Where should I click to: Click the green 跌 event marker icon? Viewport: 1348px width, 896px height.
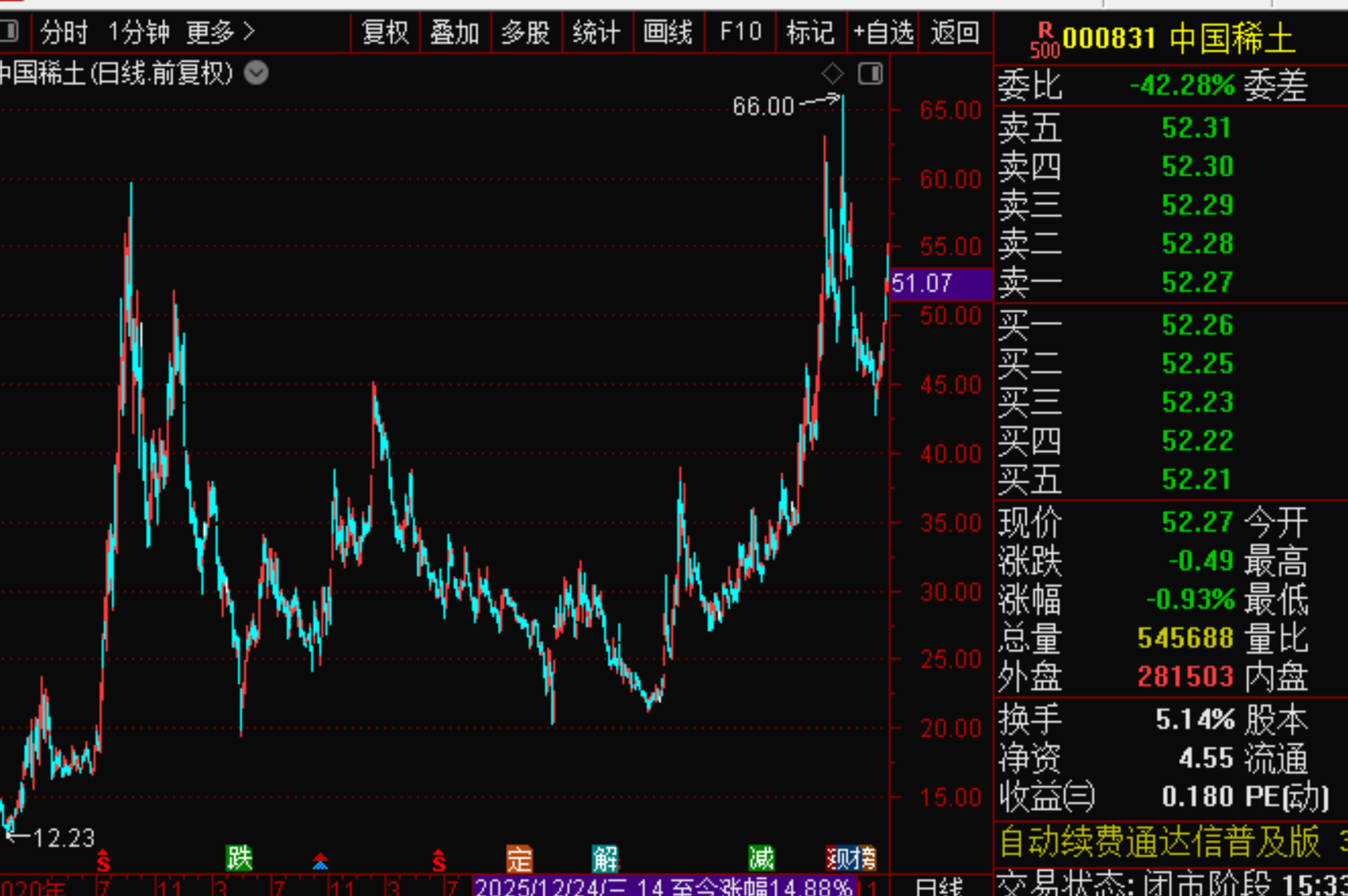pyautogui.click(x=239, y=858)
